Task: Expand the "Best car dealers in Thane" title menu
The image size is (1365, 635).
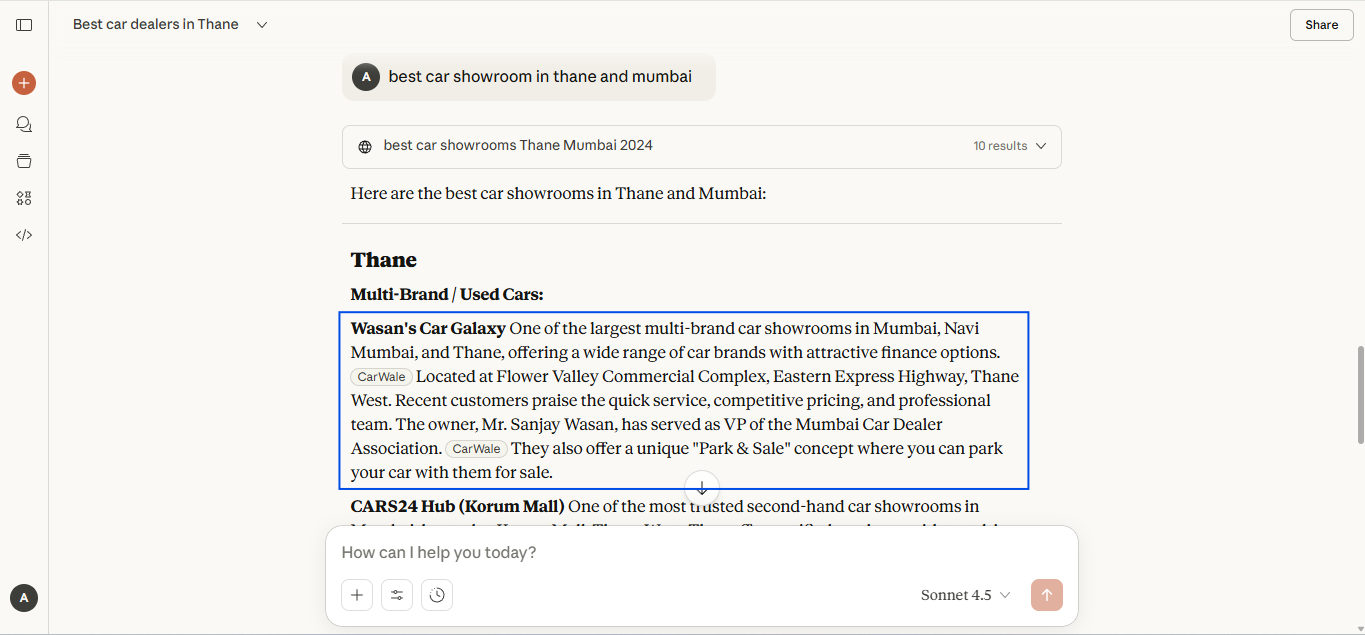Action: [262, 25]
